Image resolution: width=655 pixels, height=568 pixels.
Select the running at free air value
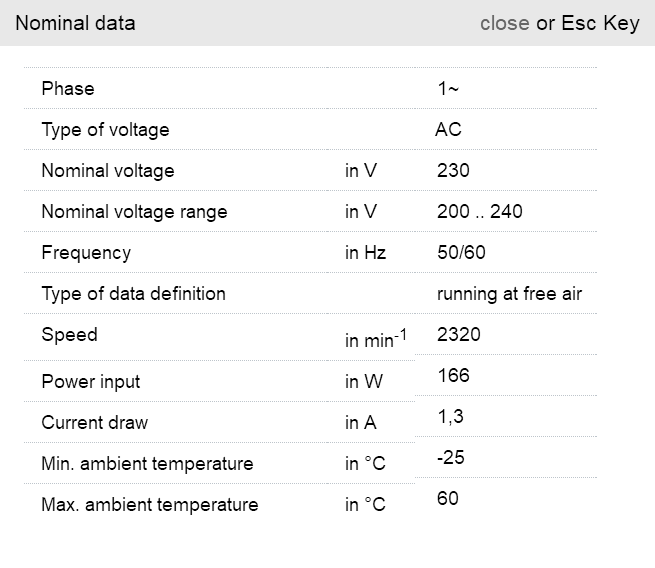[x=509, y=294]
